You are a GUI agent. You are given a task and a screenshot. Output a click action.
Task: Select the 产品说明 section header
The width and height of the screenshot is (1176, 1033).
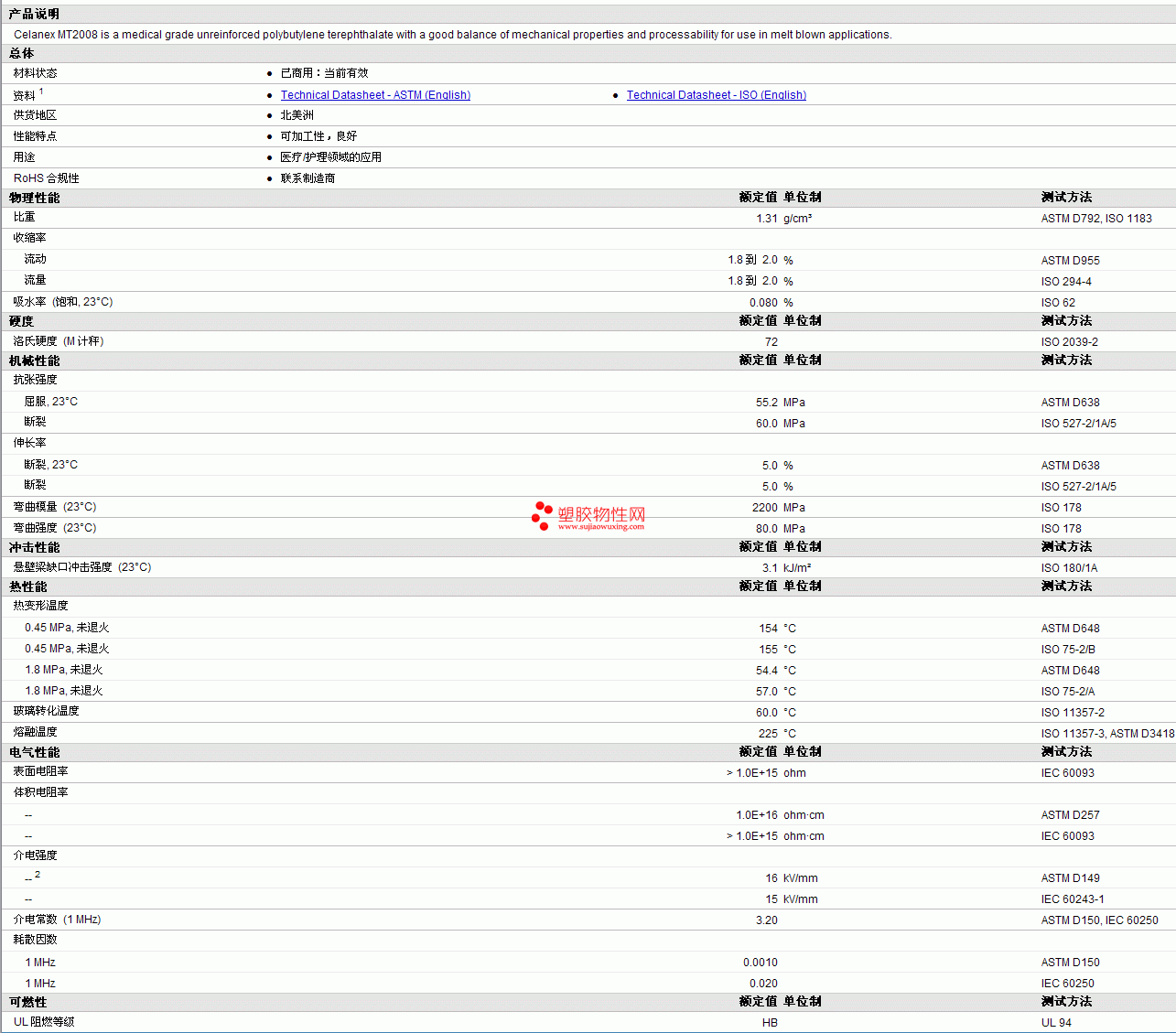(x=34, y=14)
